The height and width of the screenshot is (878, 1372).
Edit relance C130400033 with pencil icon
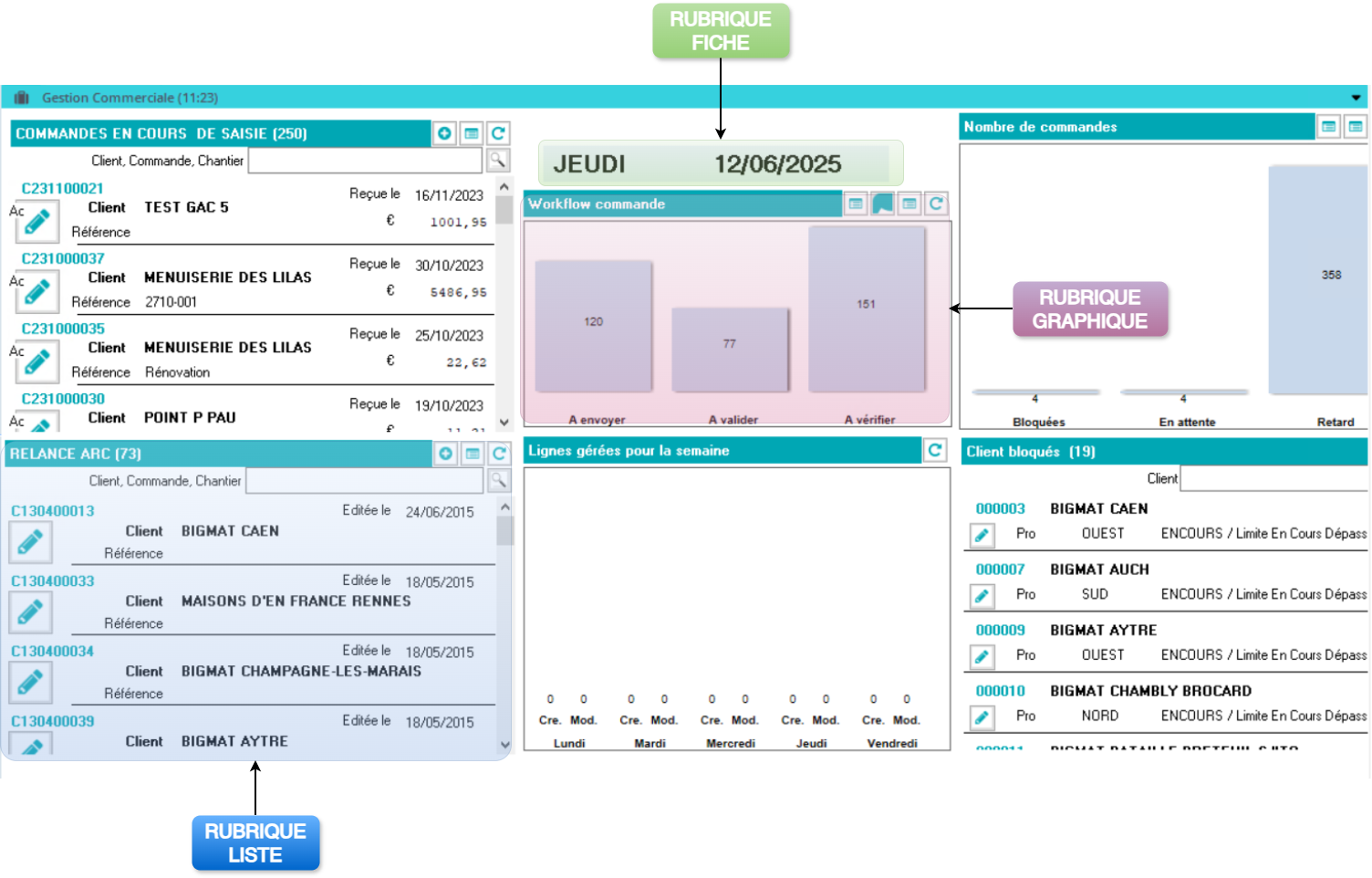[30, 612]
